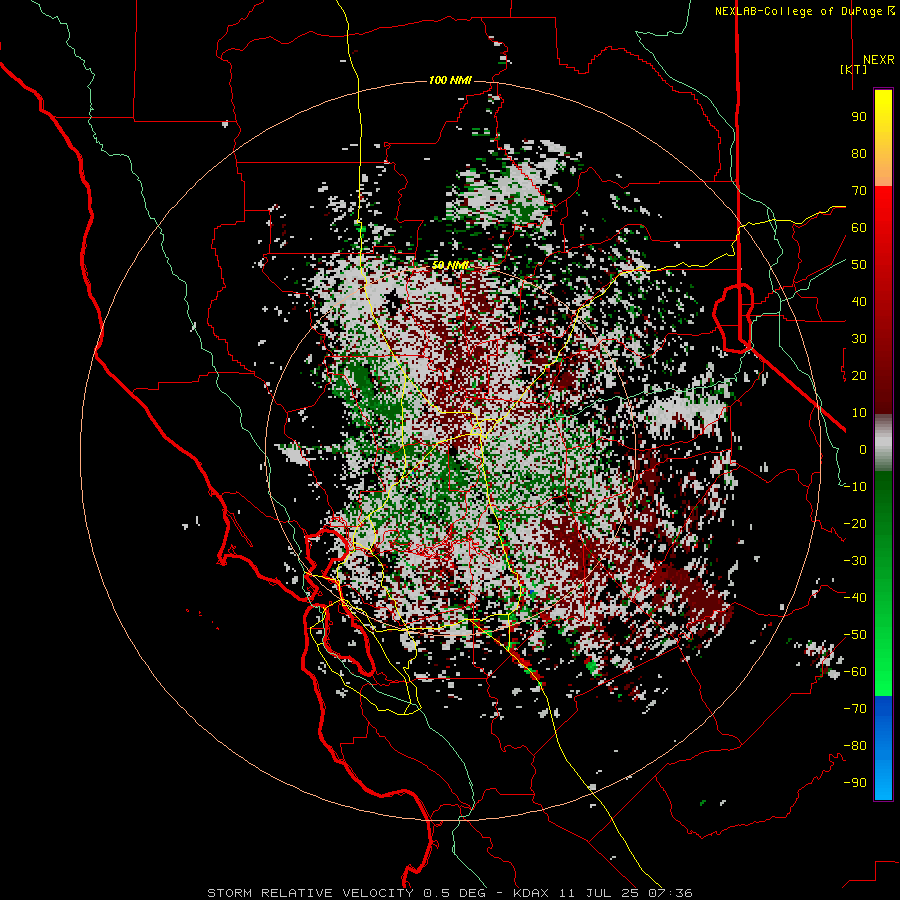Click the -30 value on the velocity scale
The height and width of the screenshot is (900, 900).
tap(855, 561)
